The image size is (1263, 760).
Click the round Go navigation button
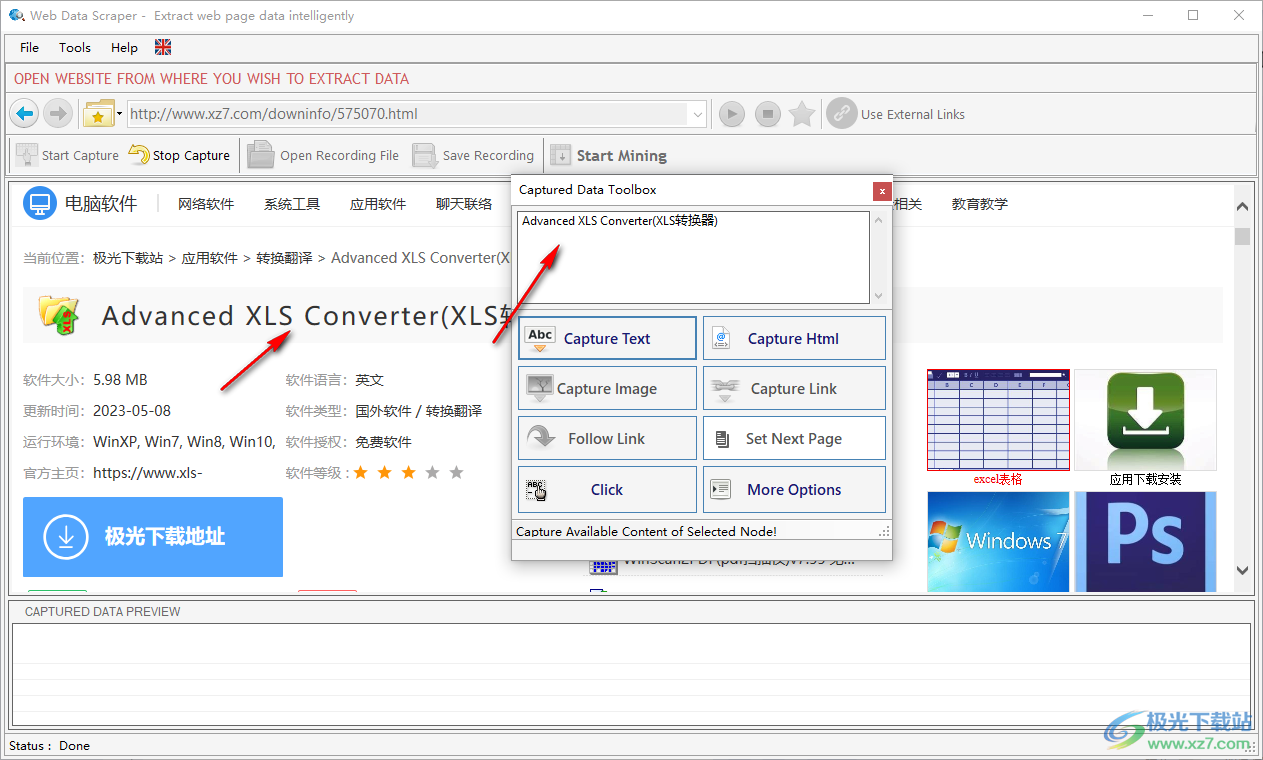click(732, 114)
